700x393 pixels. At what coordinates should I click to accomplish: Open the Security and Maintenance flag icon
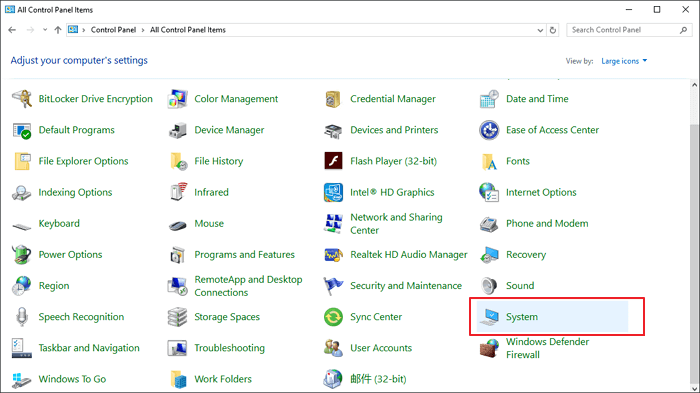pos(333,286)
